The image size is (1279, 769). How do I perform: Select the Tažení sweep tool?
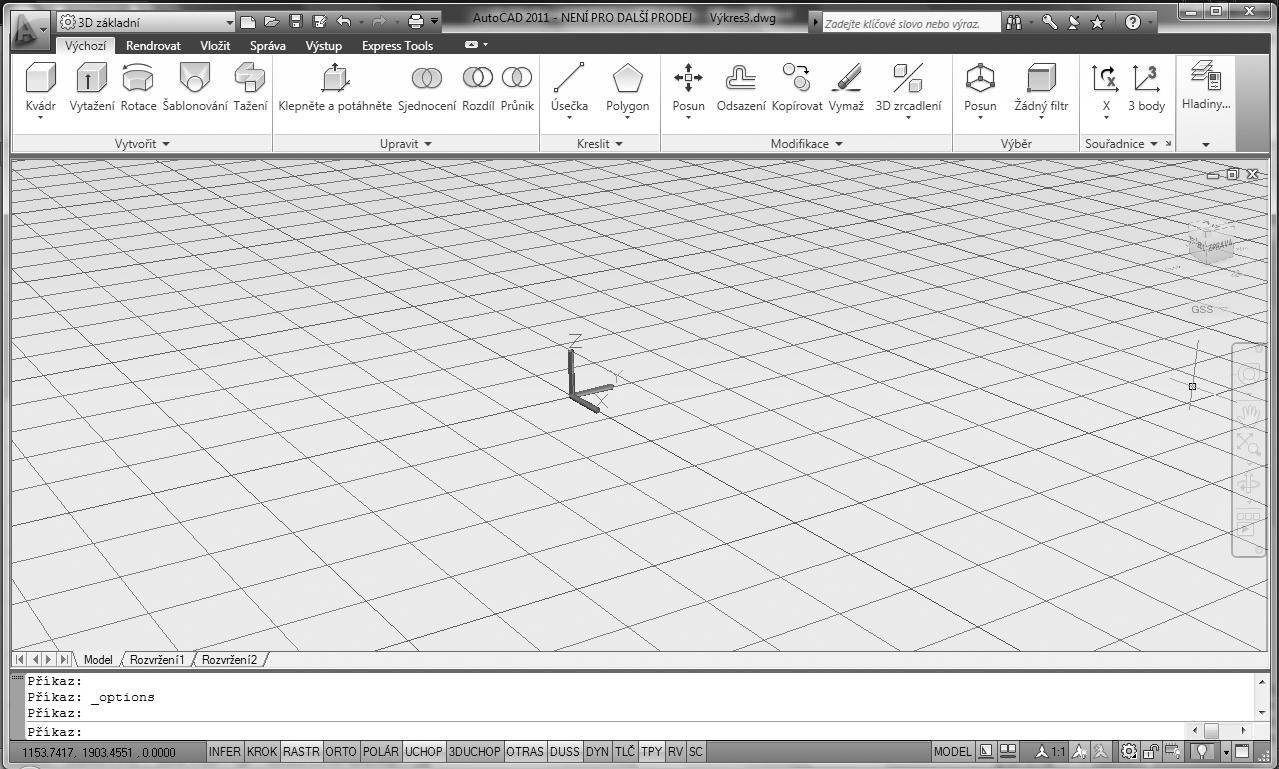250,88
